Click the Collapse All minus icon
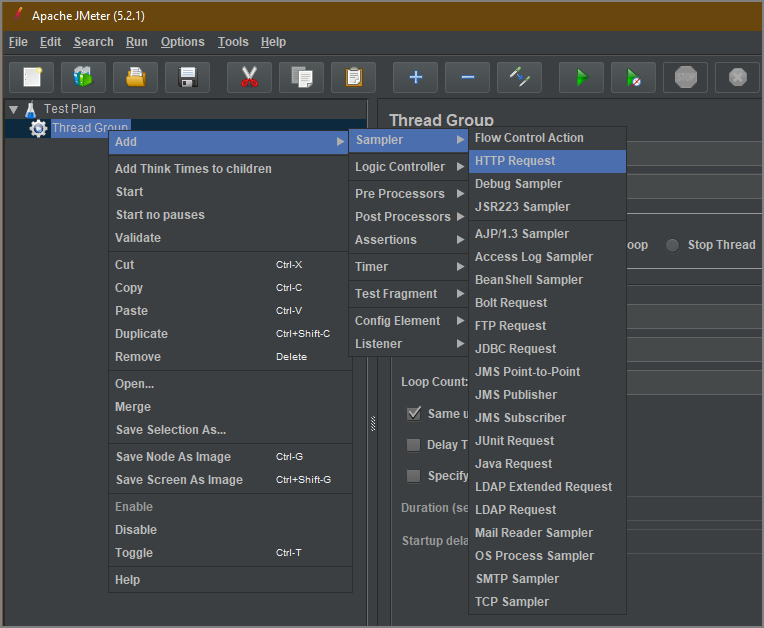764x628 pixels. pos(468,77)
